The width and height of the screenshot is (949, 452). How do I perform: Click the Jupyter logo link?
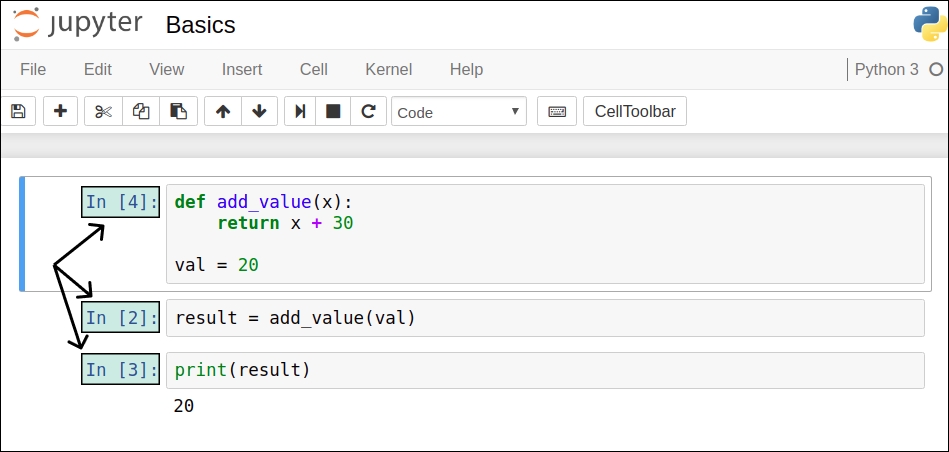point(78,24)
